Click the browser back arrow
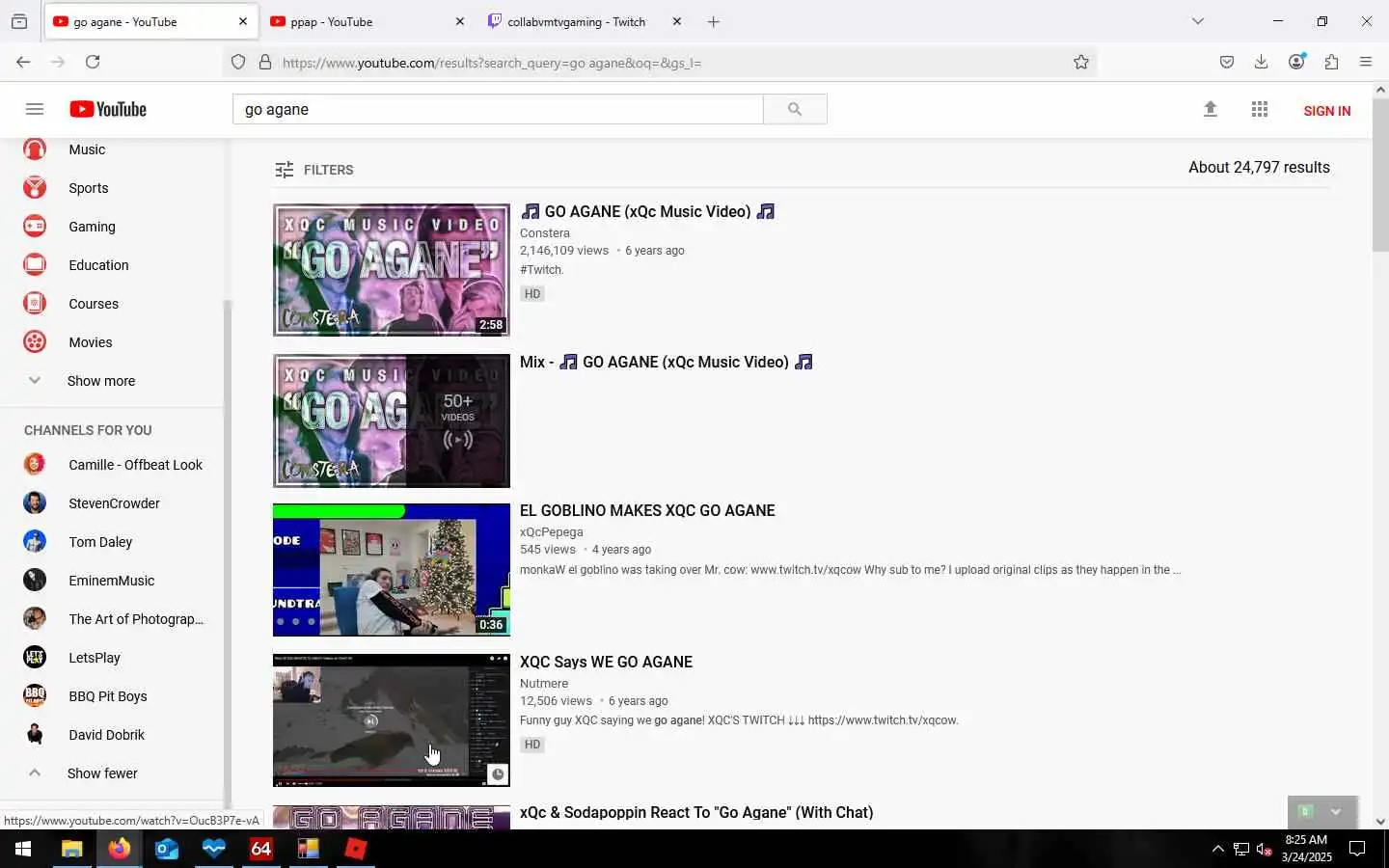1389x868 pixels. (23, 62)
